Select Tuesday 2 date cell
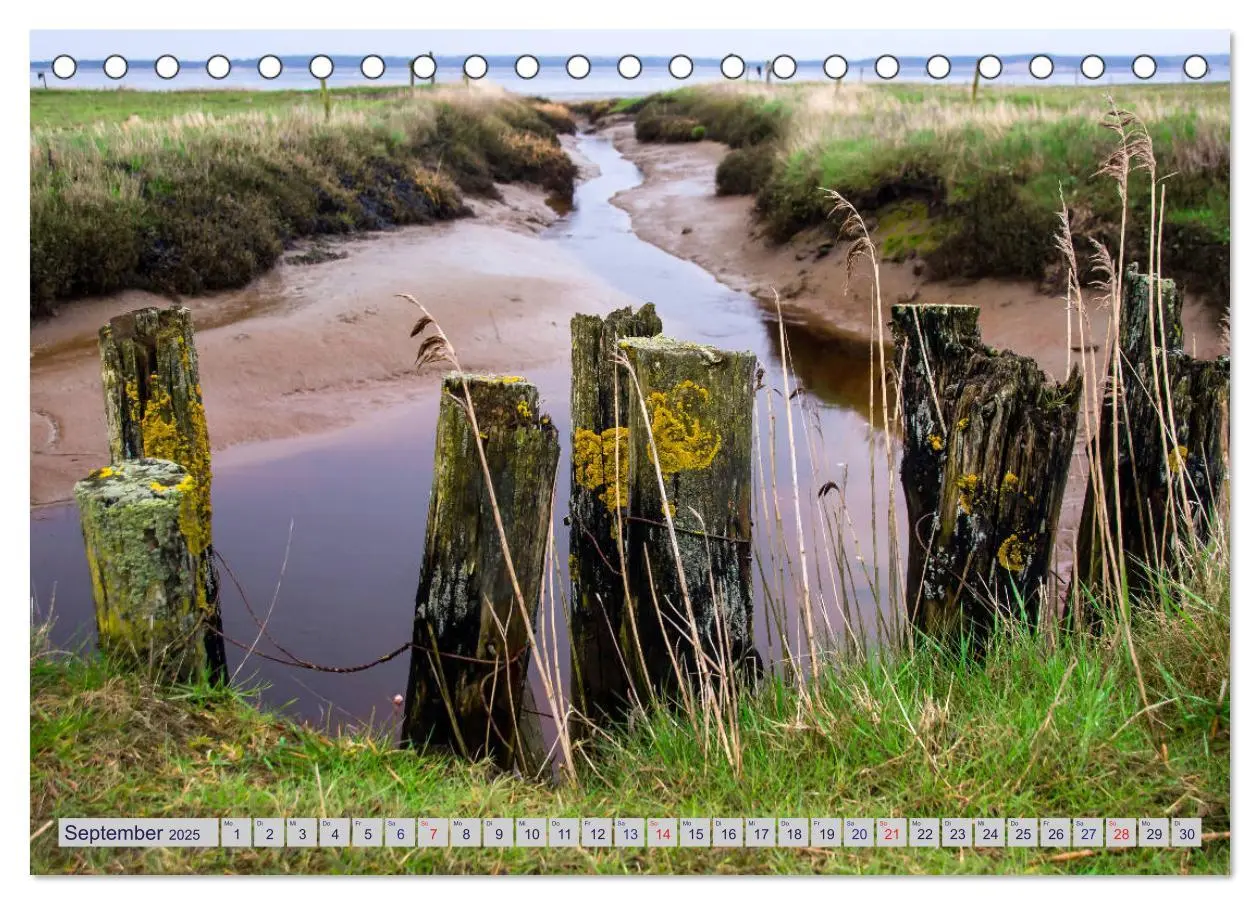 click(269, 833)
